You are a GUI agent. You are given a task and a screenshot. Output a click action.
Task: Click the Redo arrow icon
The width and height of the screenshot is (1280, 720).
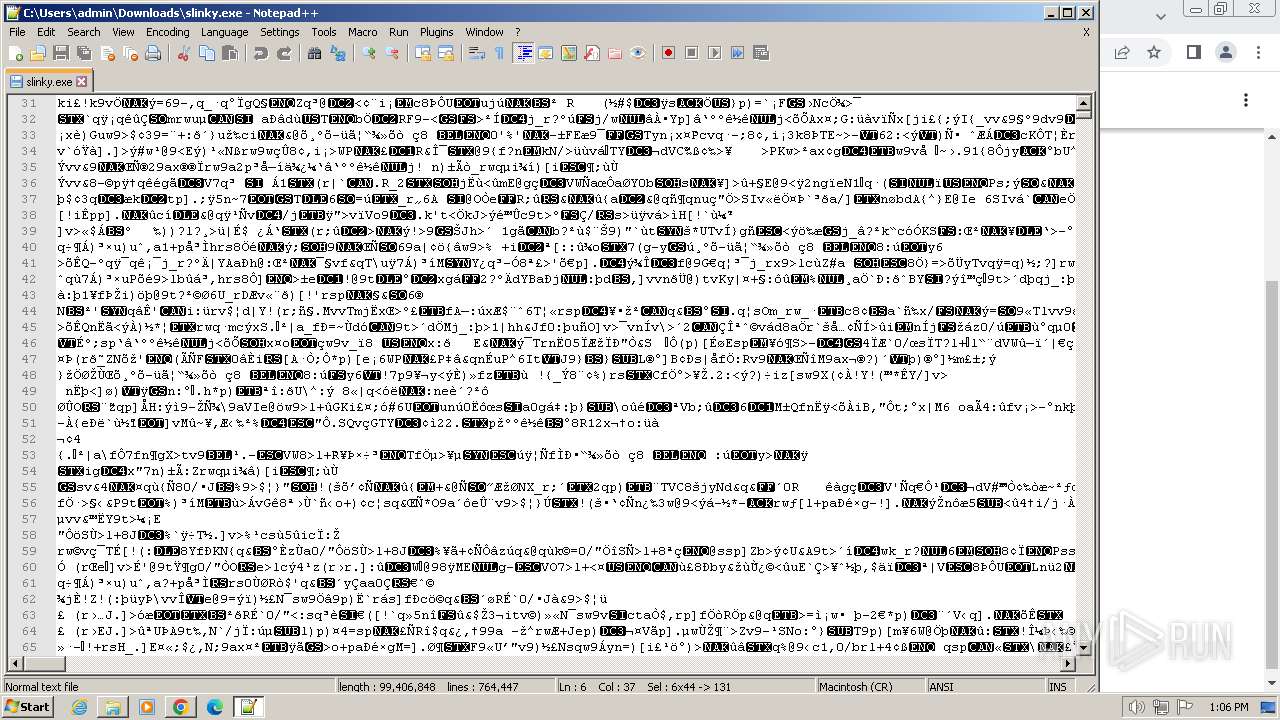(284, 53)
